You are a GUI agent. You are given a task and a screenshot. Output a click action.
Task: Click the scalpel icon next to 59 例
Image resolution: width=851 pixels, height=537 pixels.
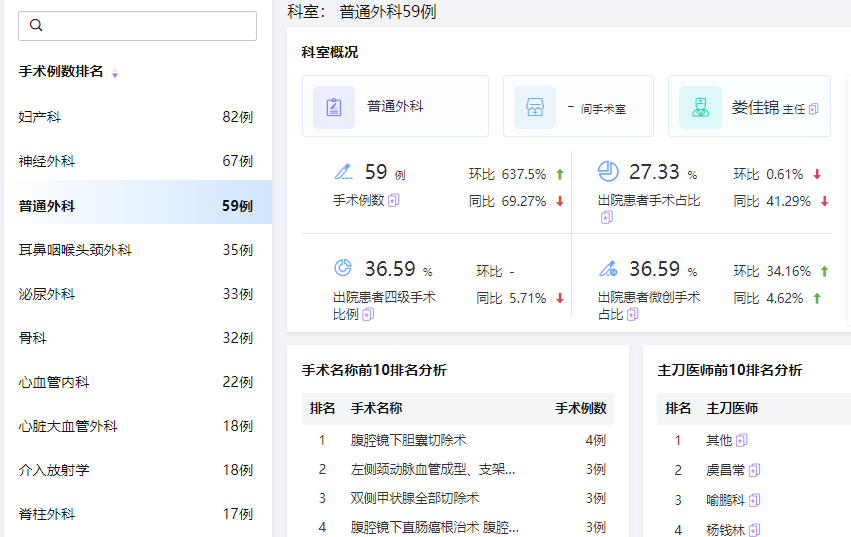coord(343,172)
